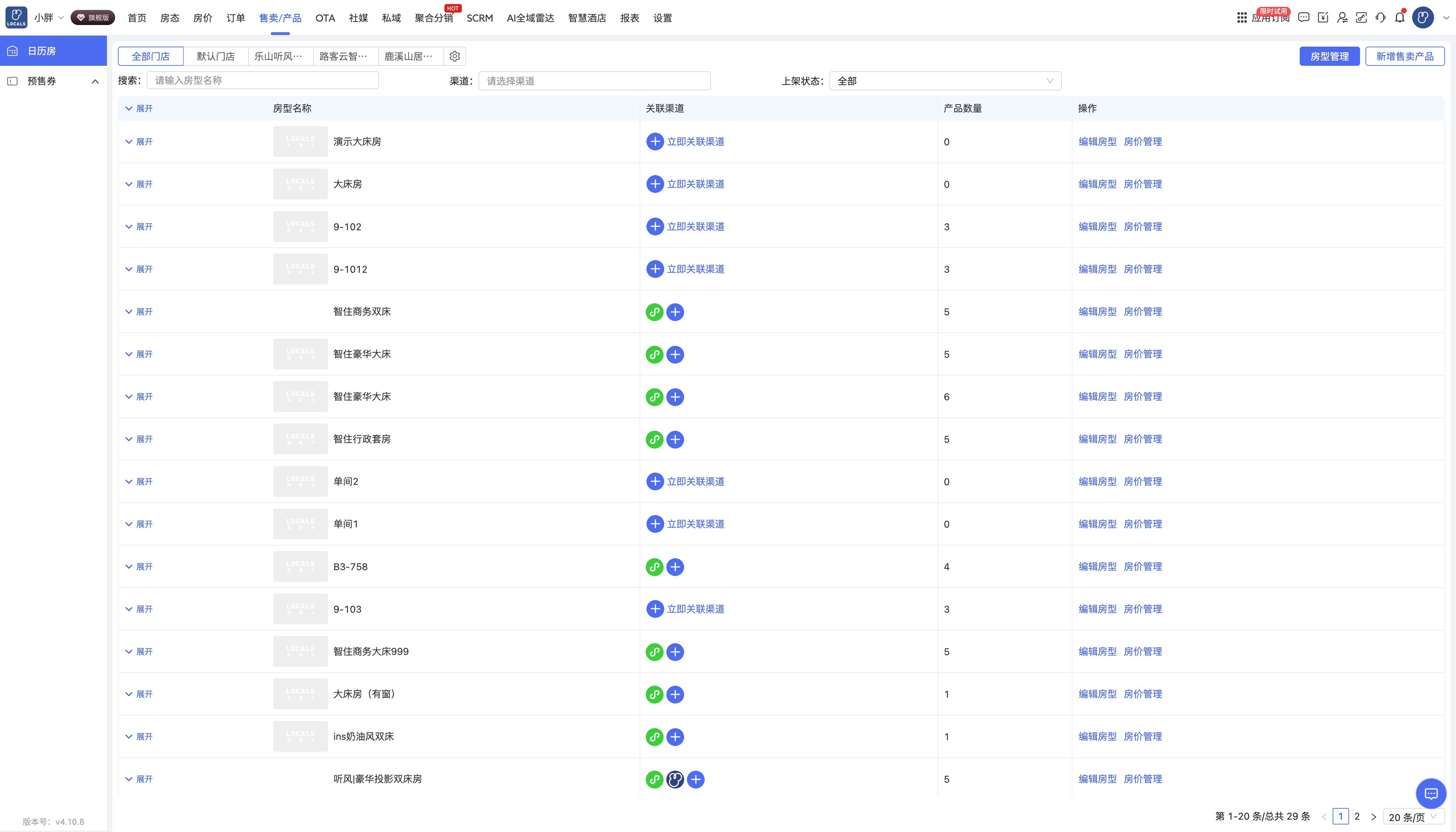
Task: Click the blue plus icon in the B3-758 row
Action: pyautogui.click(x=675, y=567)
